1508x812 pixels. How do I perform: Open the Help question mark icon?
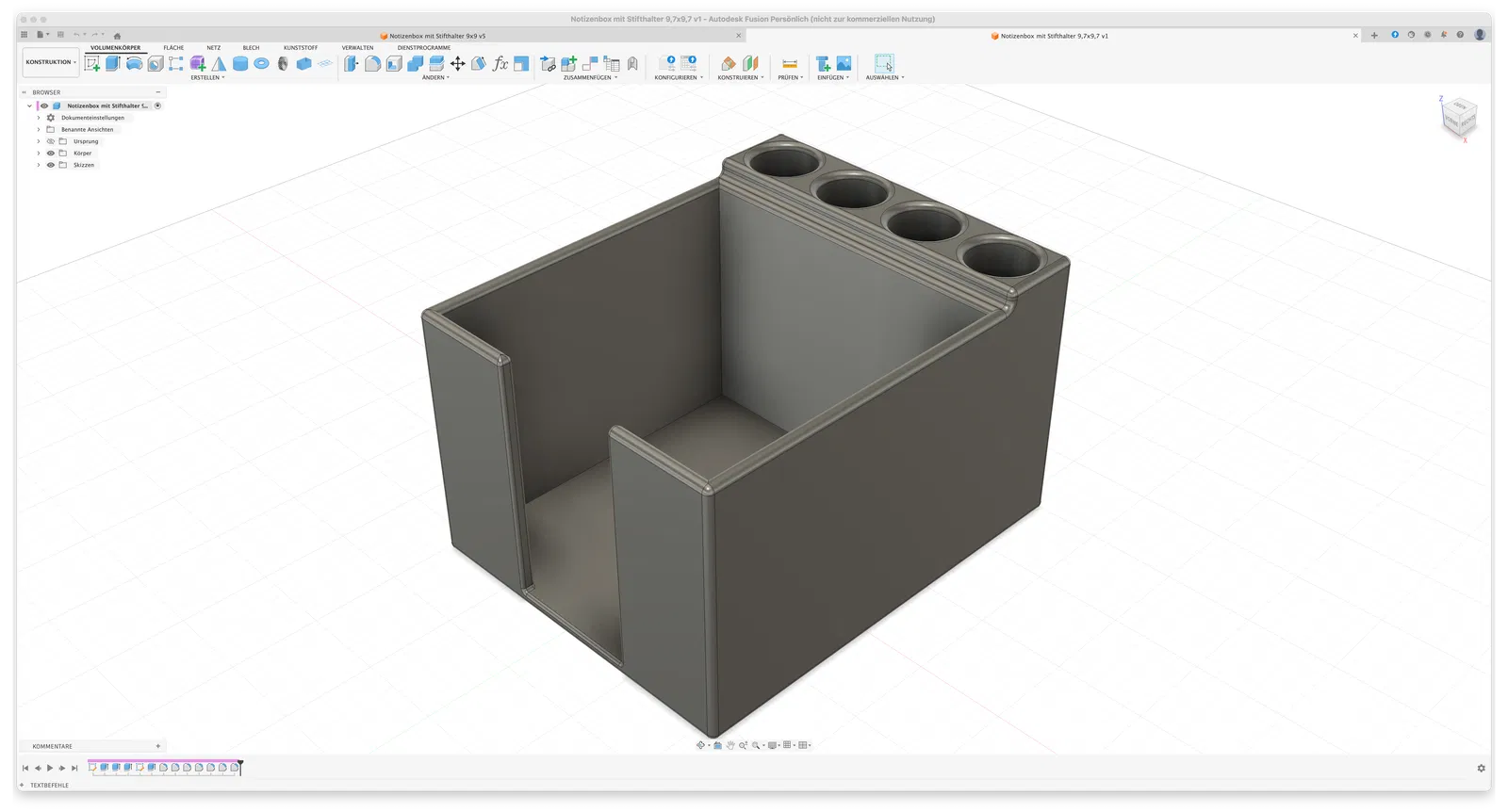pos(1460,35)
